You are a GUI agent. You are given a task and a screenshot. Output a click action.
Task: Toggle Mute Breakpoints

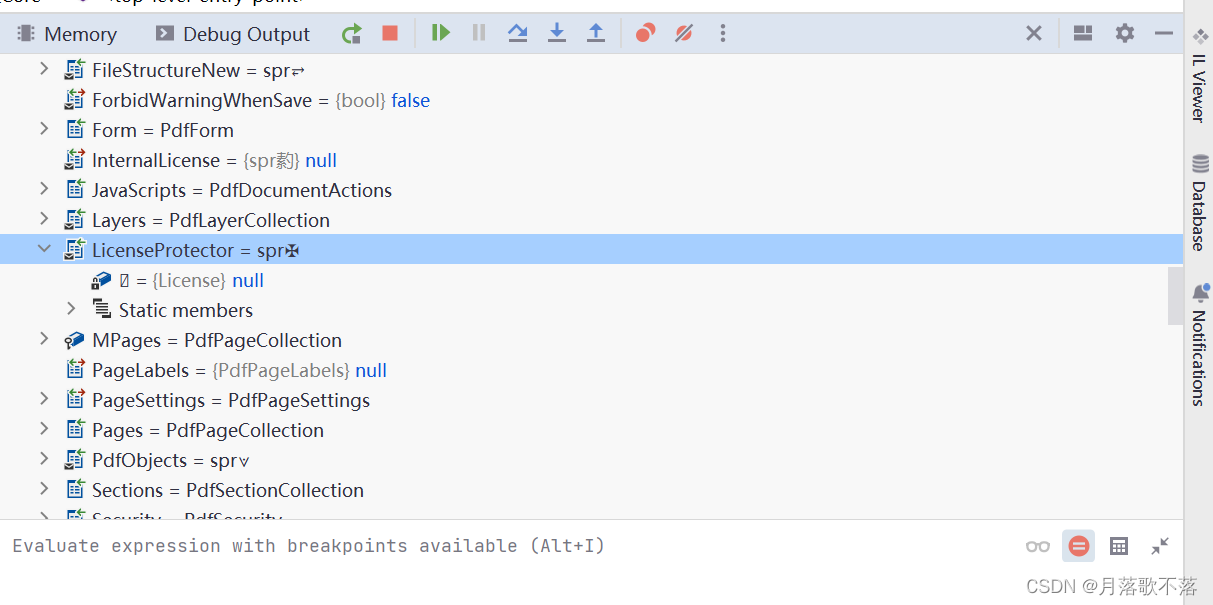(x=684, y=33)
